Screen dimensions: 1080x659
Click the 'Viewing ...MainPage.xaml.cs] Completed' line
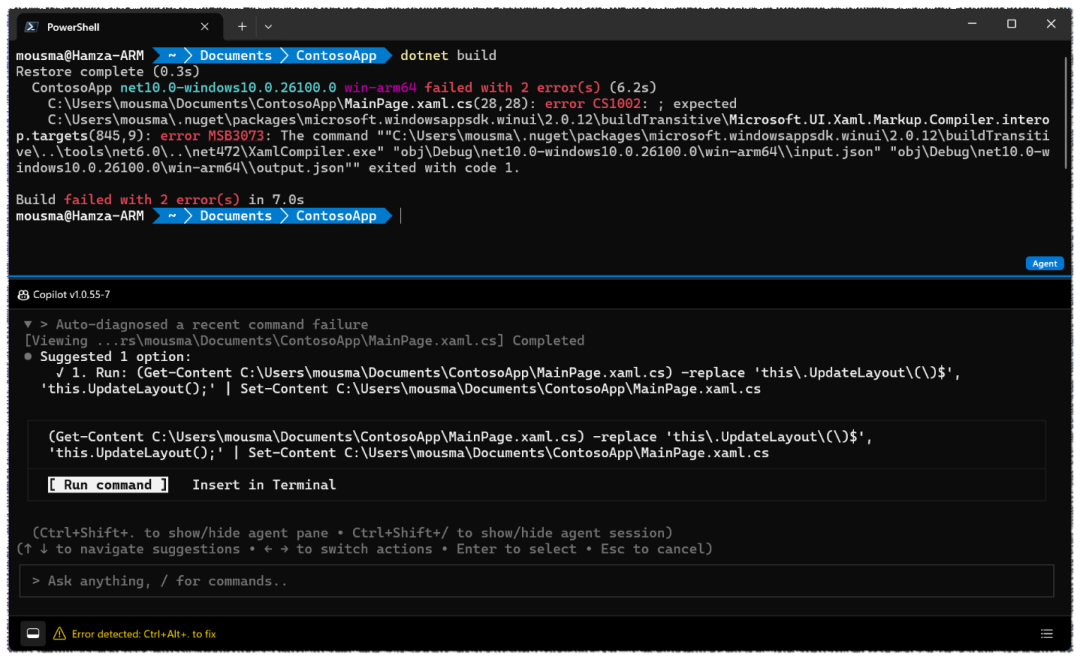[304, 341]
